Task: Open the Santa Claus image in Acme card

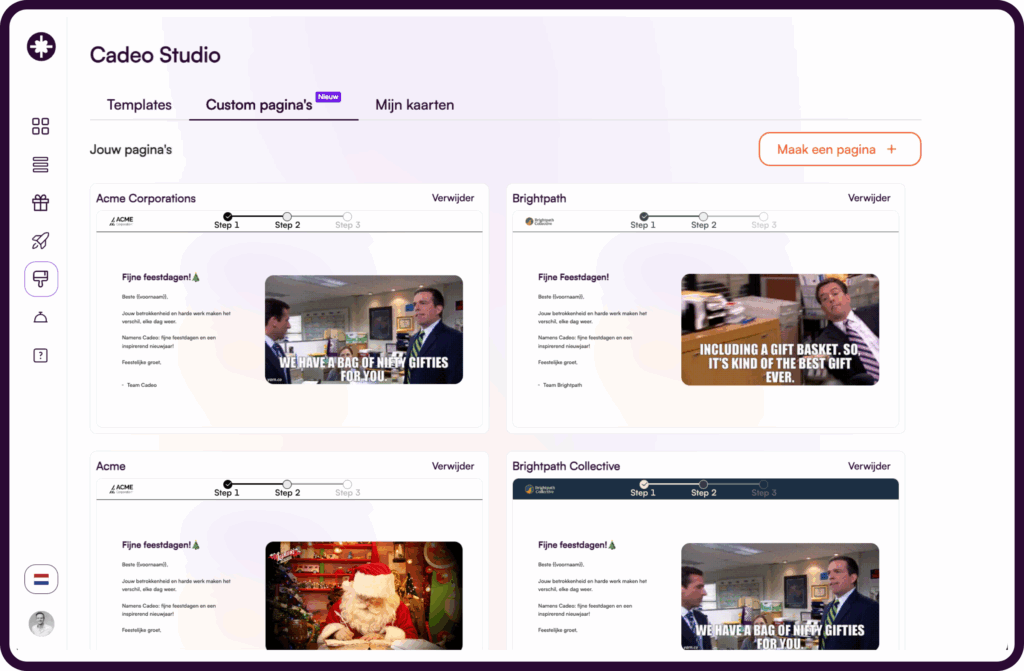Action: pos(364,595)
